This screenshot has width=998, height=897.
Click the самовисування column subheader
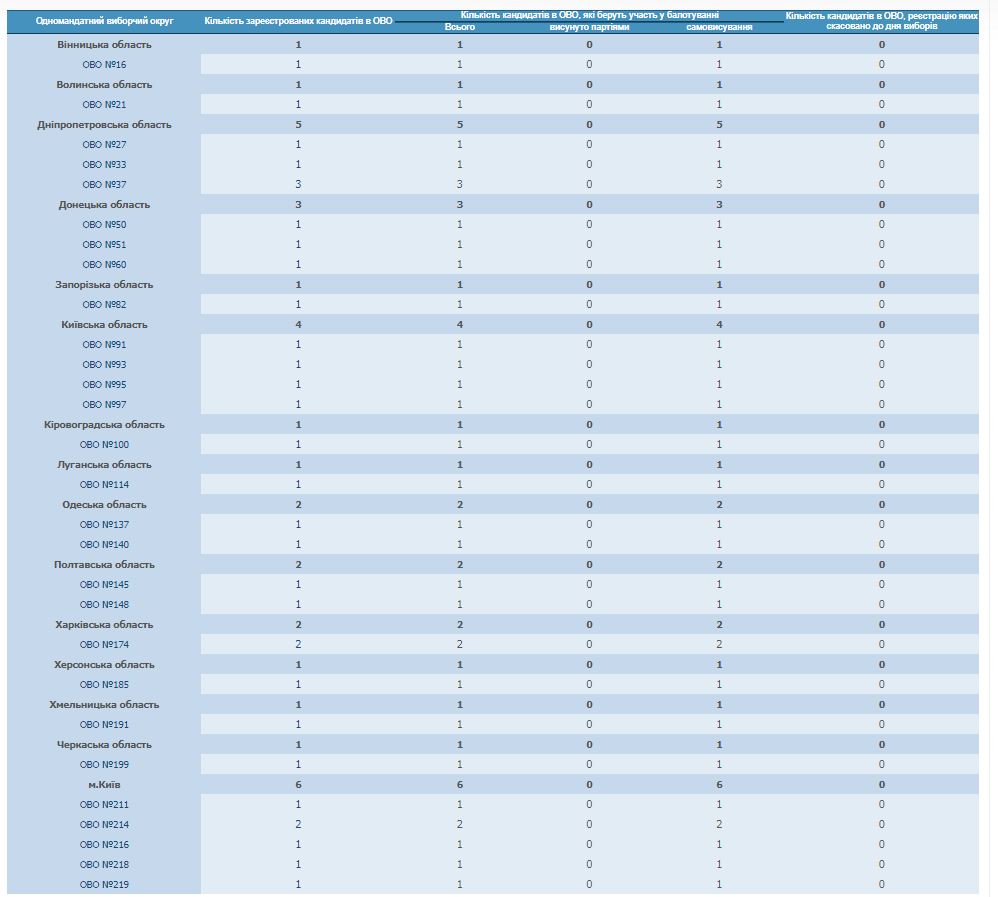tap(718, 28)
